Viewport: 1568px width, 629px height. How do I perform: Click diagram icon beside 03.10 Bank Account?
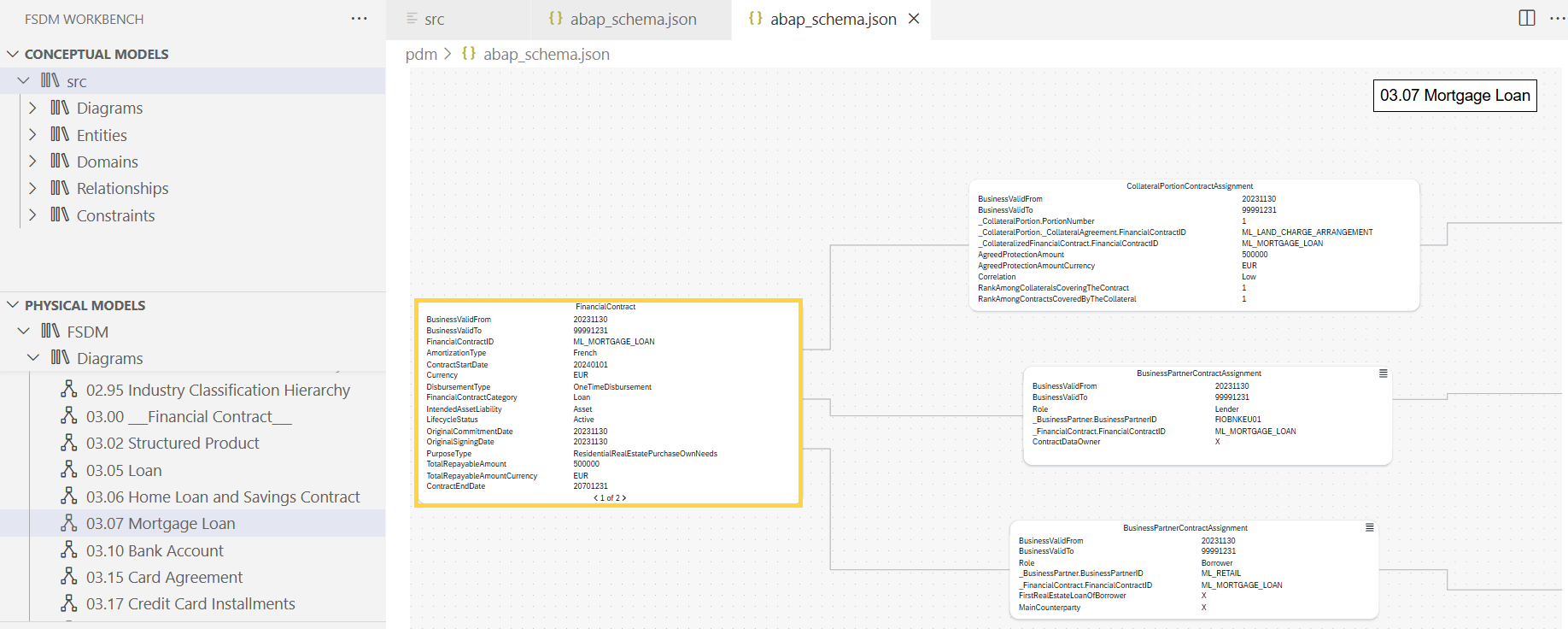click(69, 550)
